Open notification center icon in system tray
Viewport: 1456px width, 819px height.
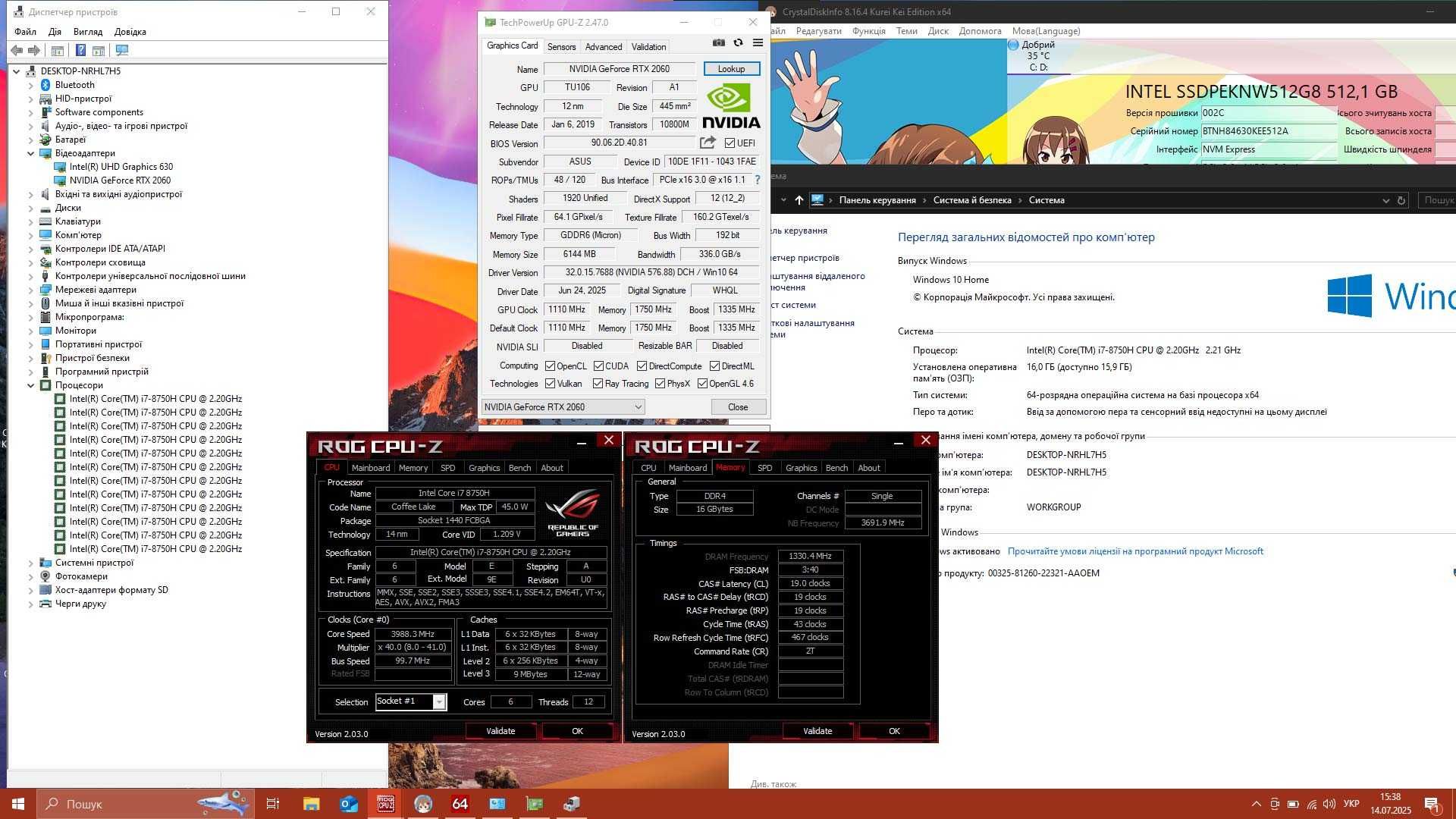pyautogui.click(x=1432, y=804)
